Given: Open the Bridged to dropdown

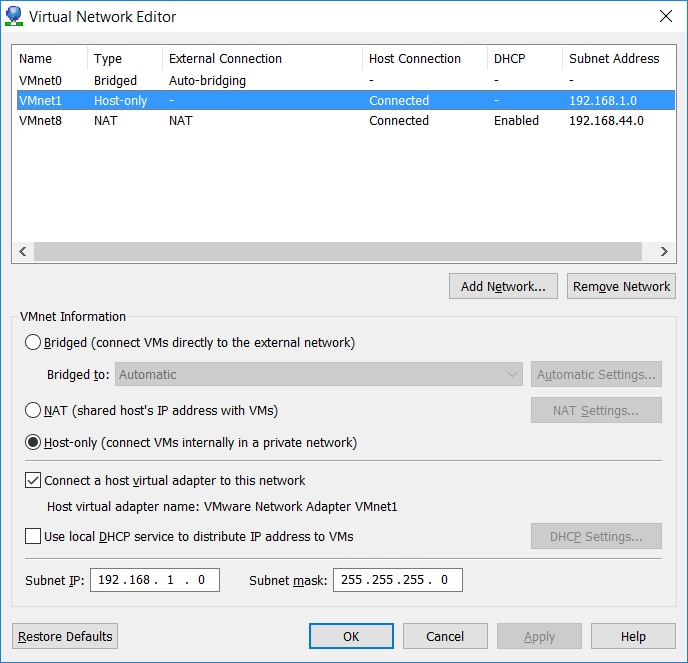Looking at the screenshot, I should 319,374.
